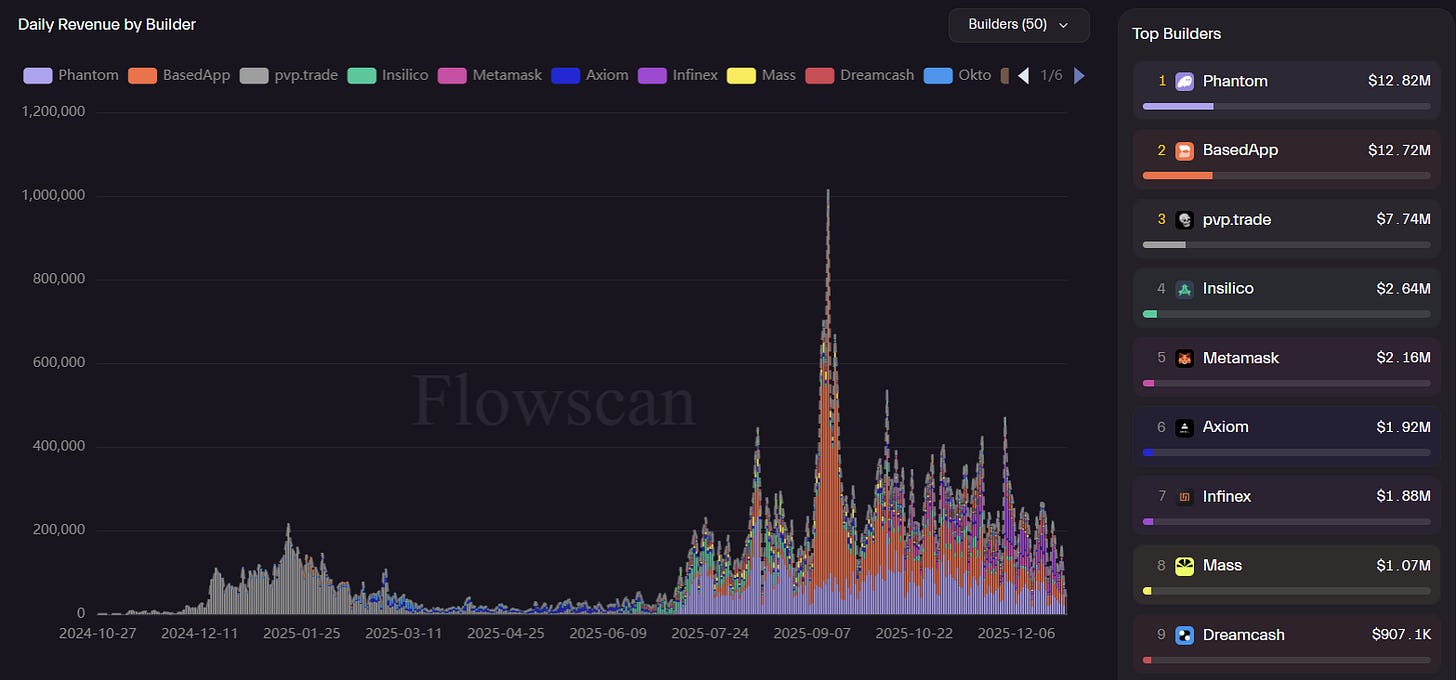Toggle Infinex series in chart legend
The width and height of the screenshot is (1456, 680).
(678, 75)
